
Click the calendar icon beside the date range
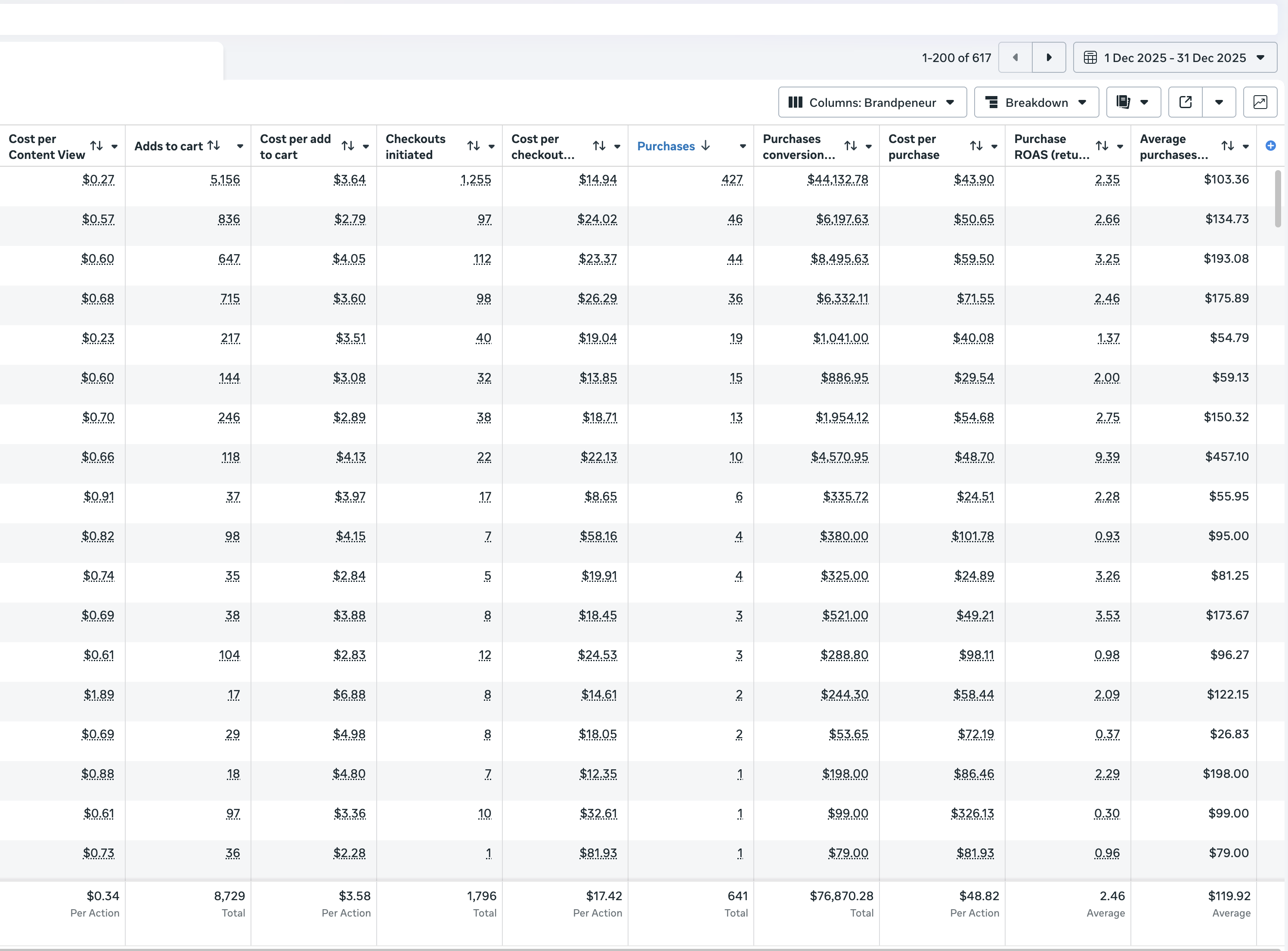[1090, 58]
